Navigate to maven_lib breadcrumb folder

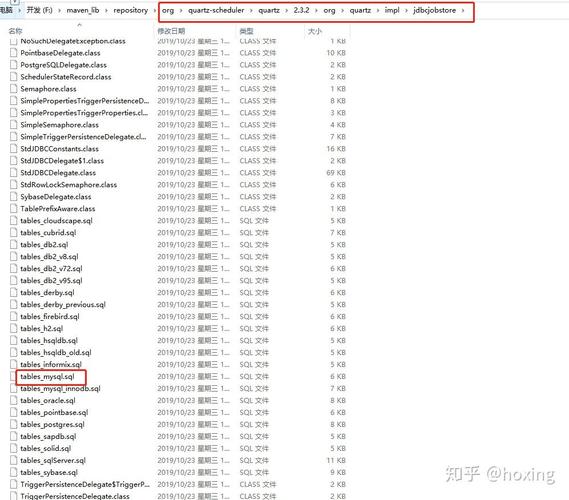[x=83, y=10]
